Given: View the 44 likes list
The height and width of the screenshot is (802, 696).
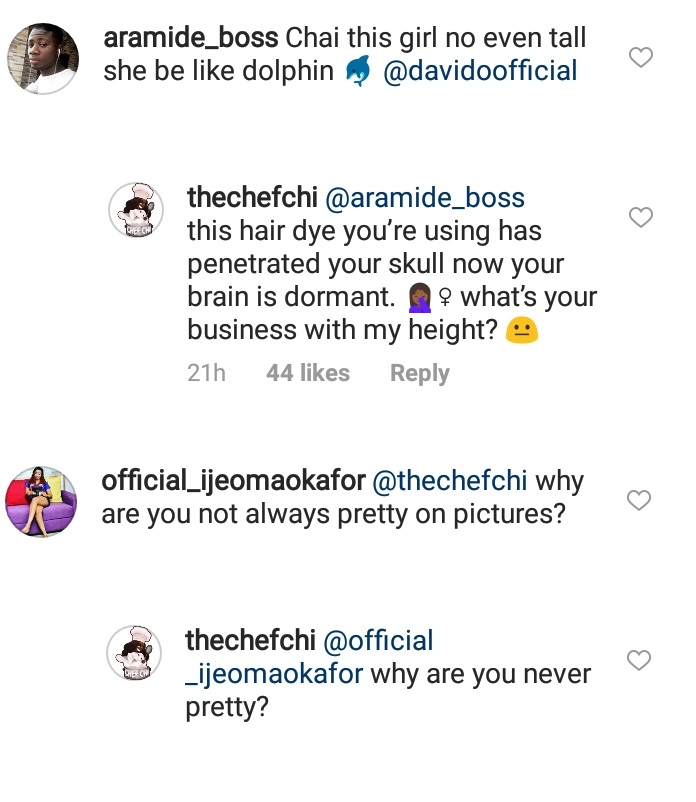Looking at the screenshot, I should [308, 373].
